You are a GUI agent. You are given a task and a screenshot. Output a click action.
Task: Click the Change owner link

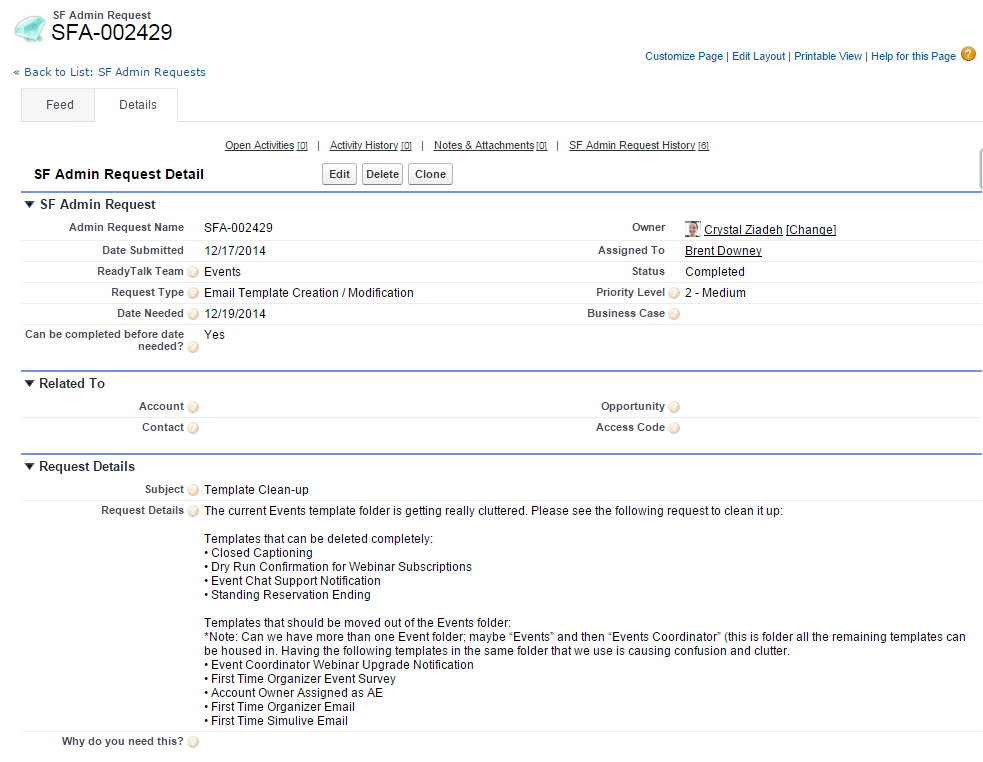811,230
